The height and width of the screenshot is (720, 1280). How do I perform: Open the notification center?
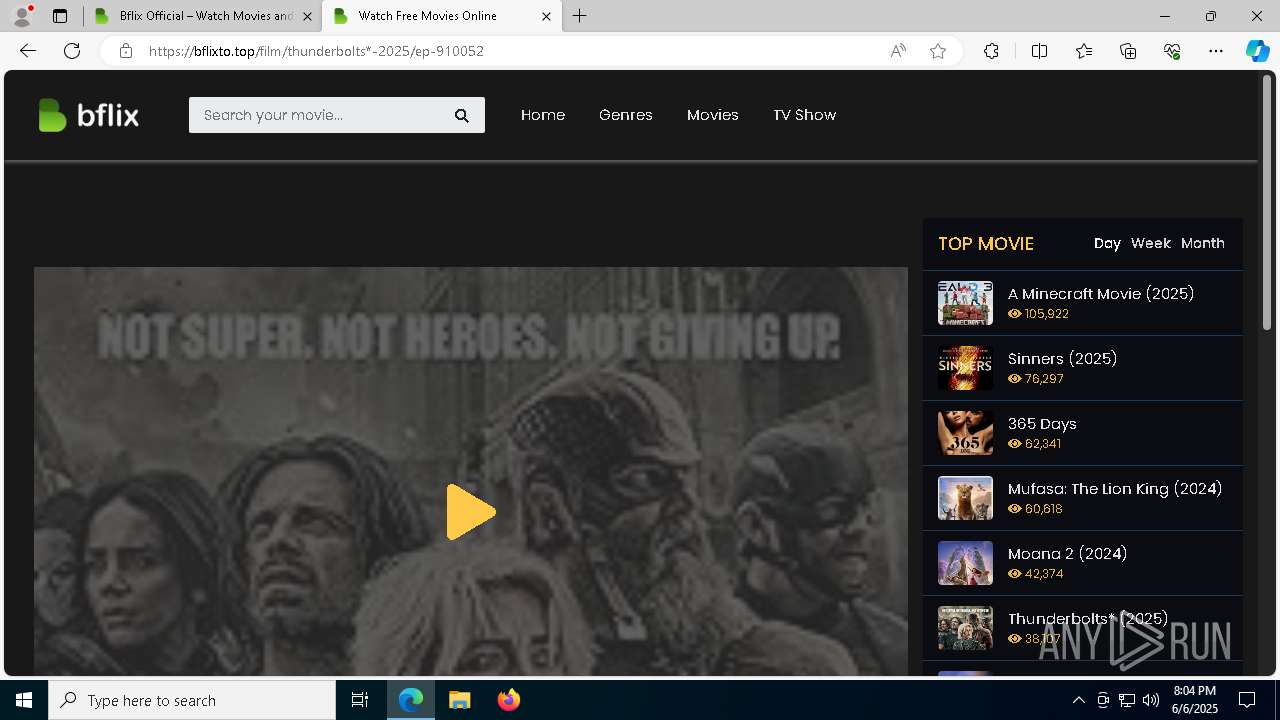(1247, 700)
